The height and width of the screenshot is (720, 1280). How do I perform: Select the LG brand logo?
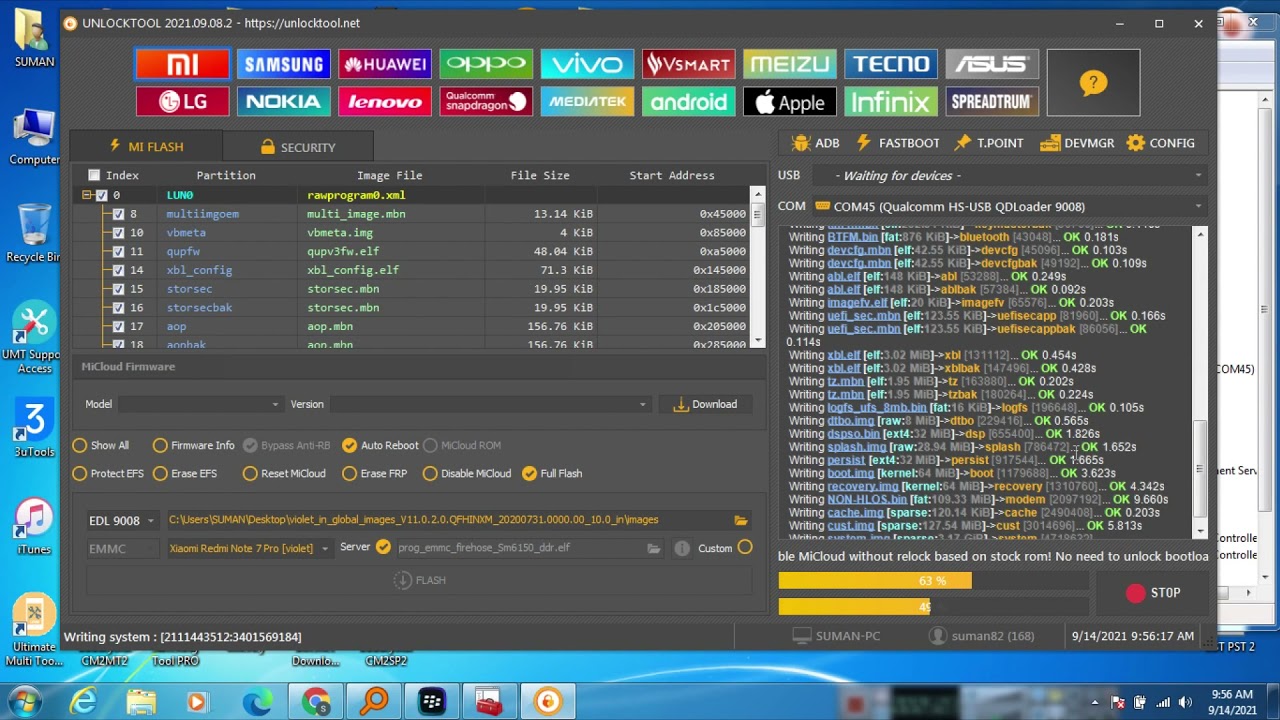point(182,102)
